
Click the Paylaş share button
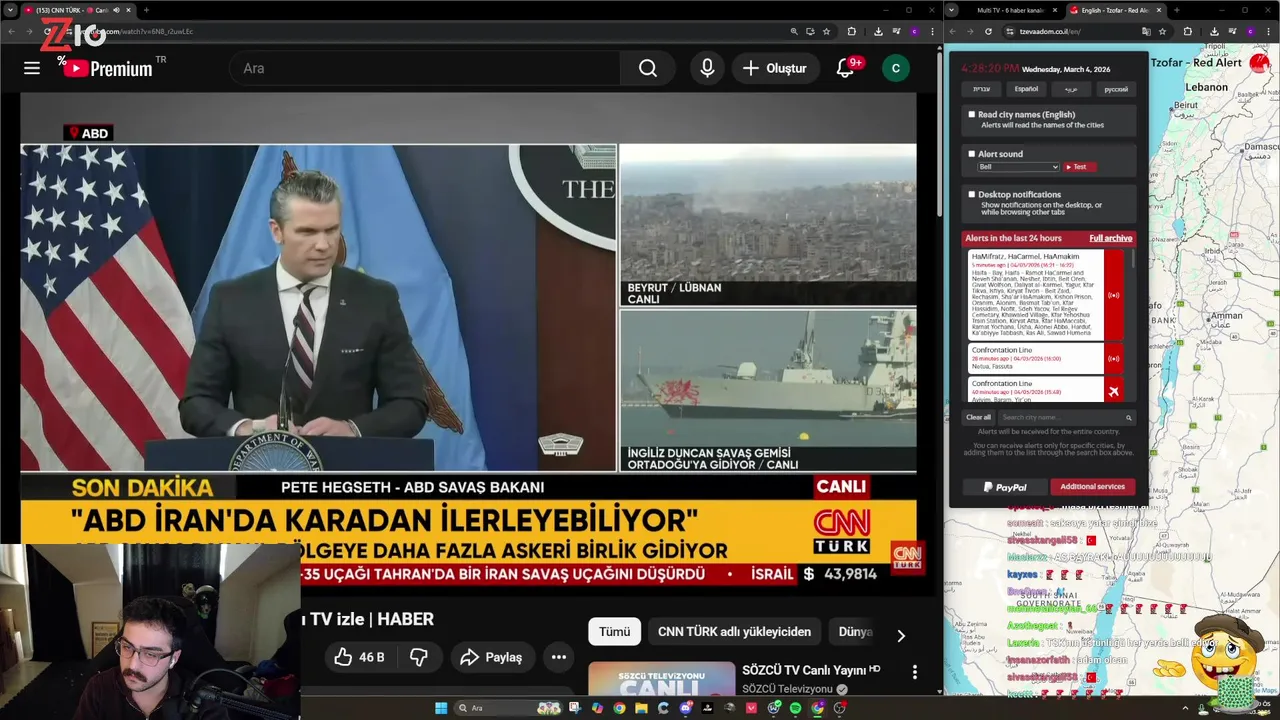[491, 657]
